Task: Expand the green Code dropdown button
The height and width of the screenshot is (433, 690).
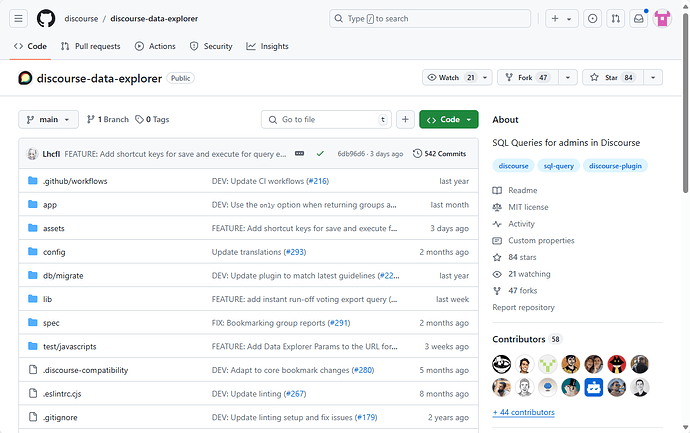Action: (449, 120)
